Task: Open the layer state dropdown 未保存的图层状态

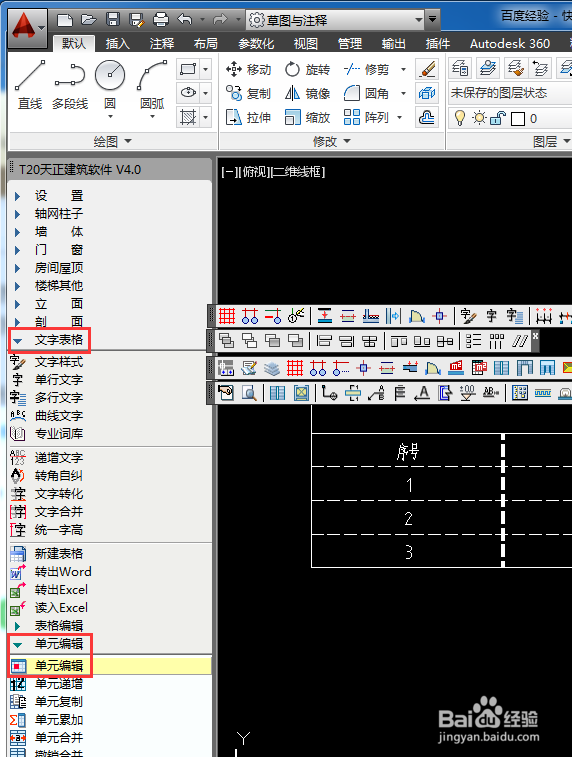Action: point(510,93)
